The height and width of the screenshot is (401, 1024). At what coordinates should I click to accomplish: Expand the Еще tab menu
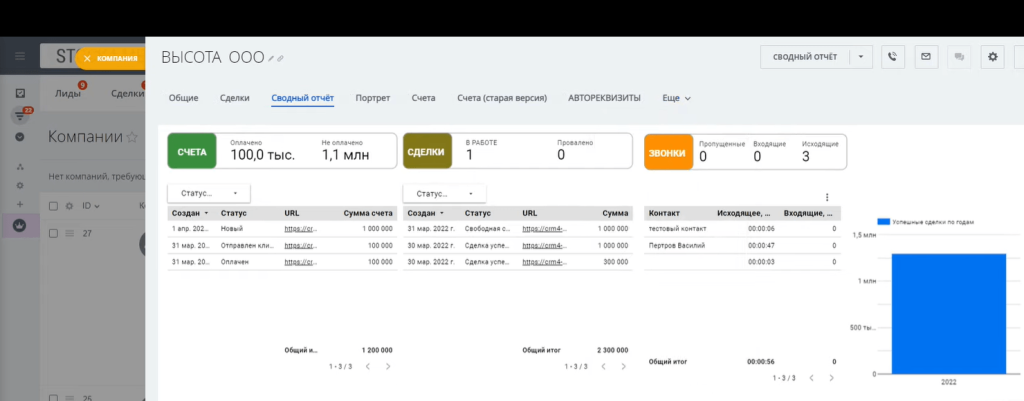(677, 98)
